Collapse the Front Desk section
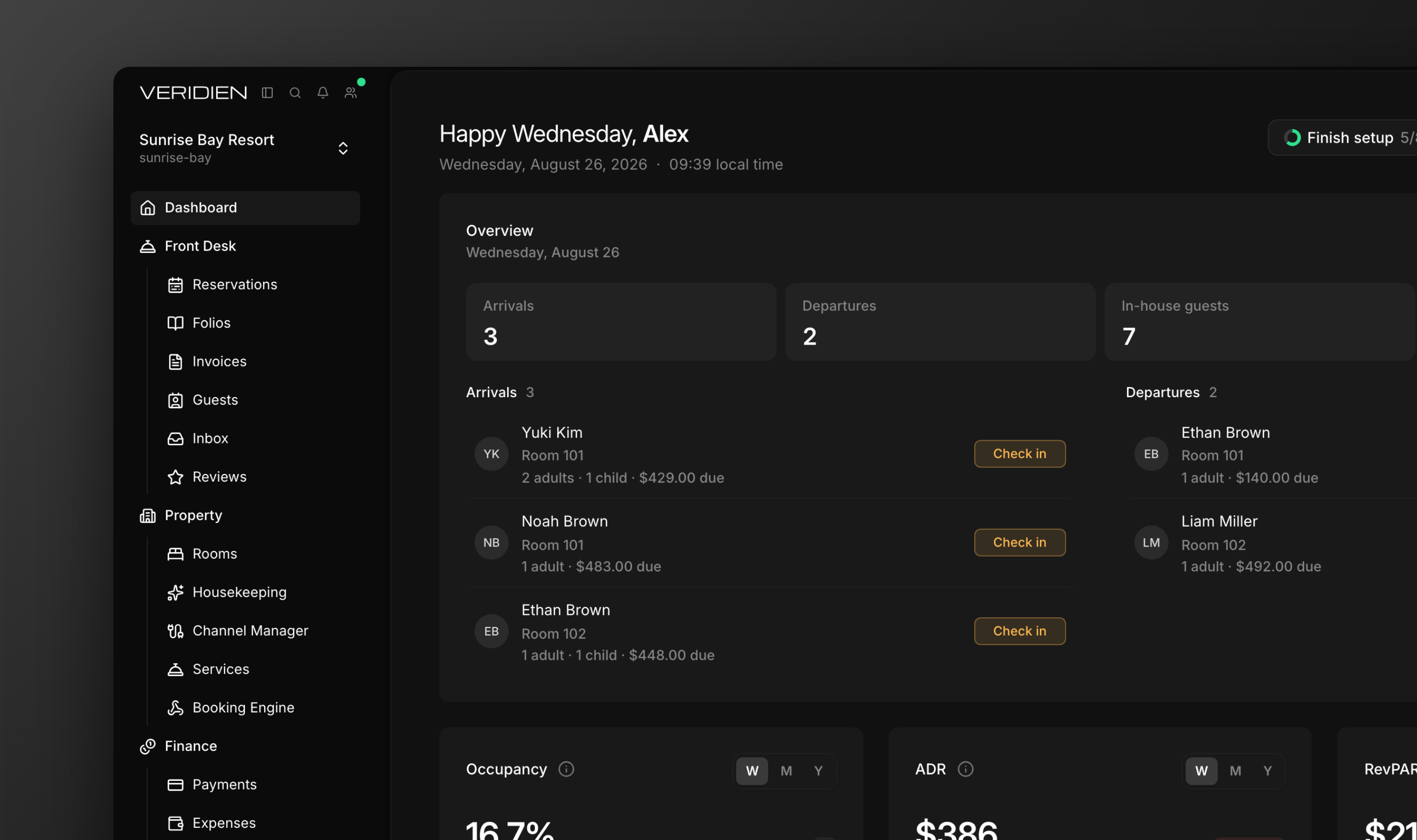Image resolution: width=1417 pixels, height=840 pixels. click(245, 246)
